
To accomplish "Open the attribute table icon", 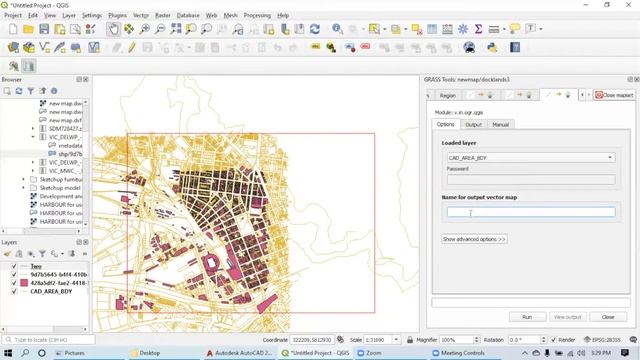I will (x=432, y=29).
